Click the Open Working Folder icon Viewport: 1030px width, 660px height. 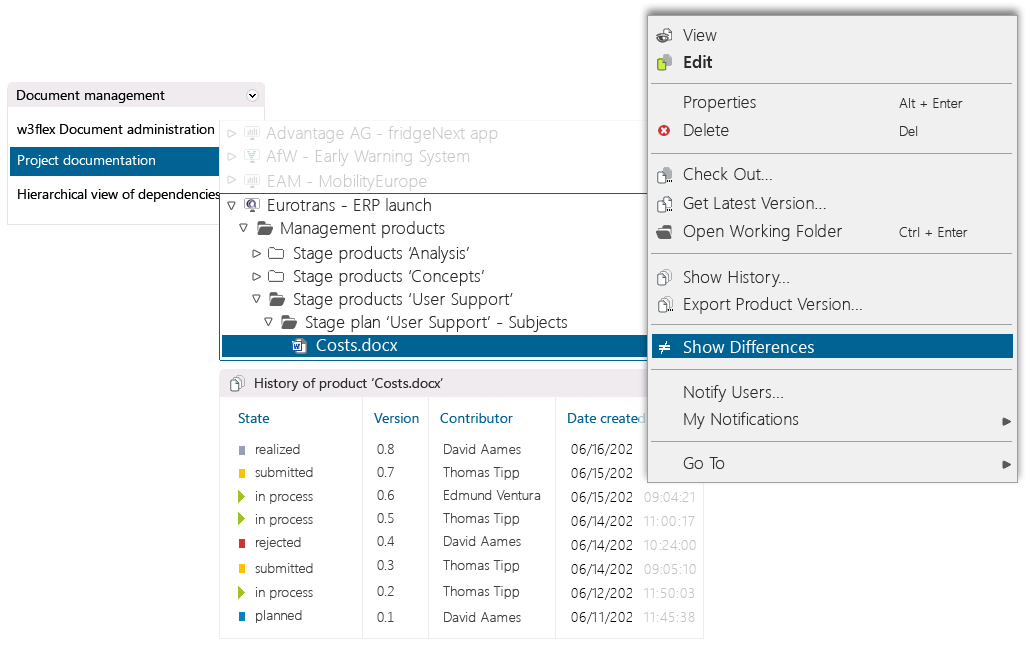click(664, 232)
